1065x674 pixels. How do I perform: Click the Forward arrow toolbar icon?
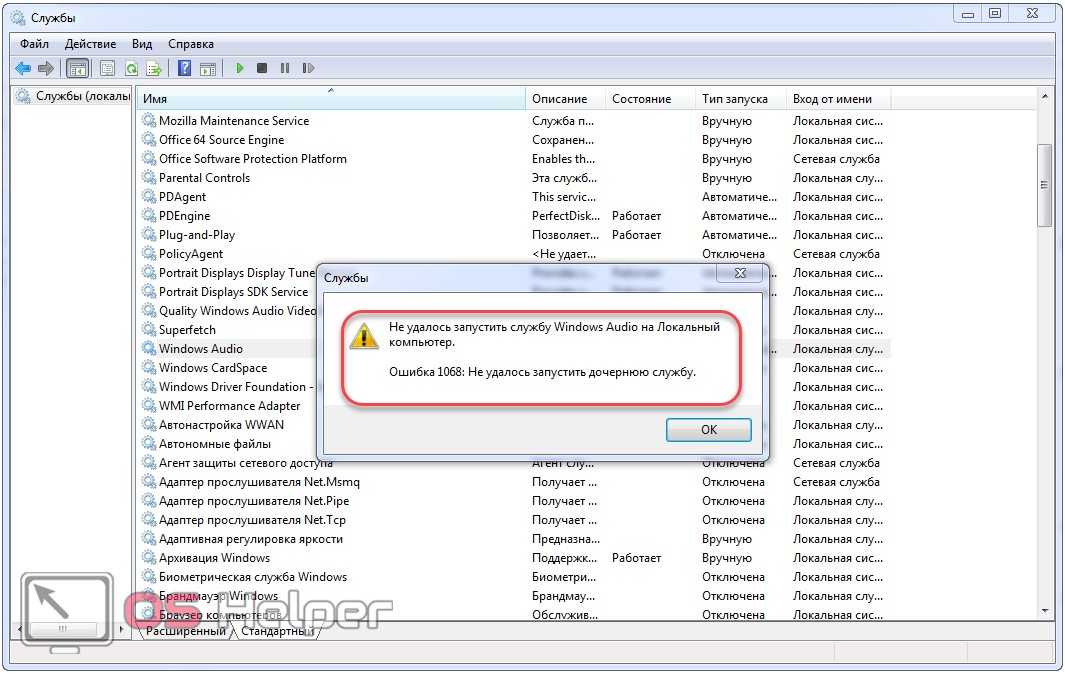[x=46, y=68]
